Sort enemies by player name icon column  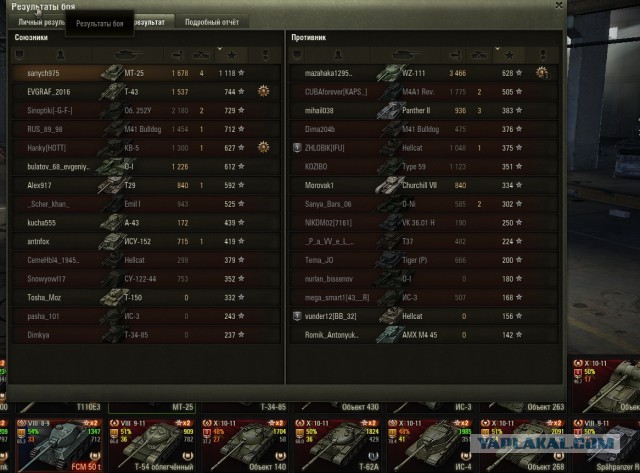click(x=338, y=54)
